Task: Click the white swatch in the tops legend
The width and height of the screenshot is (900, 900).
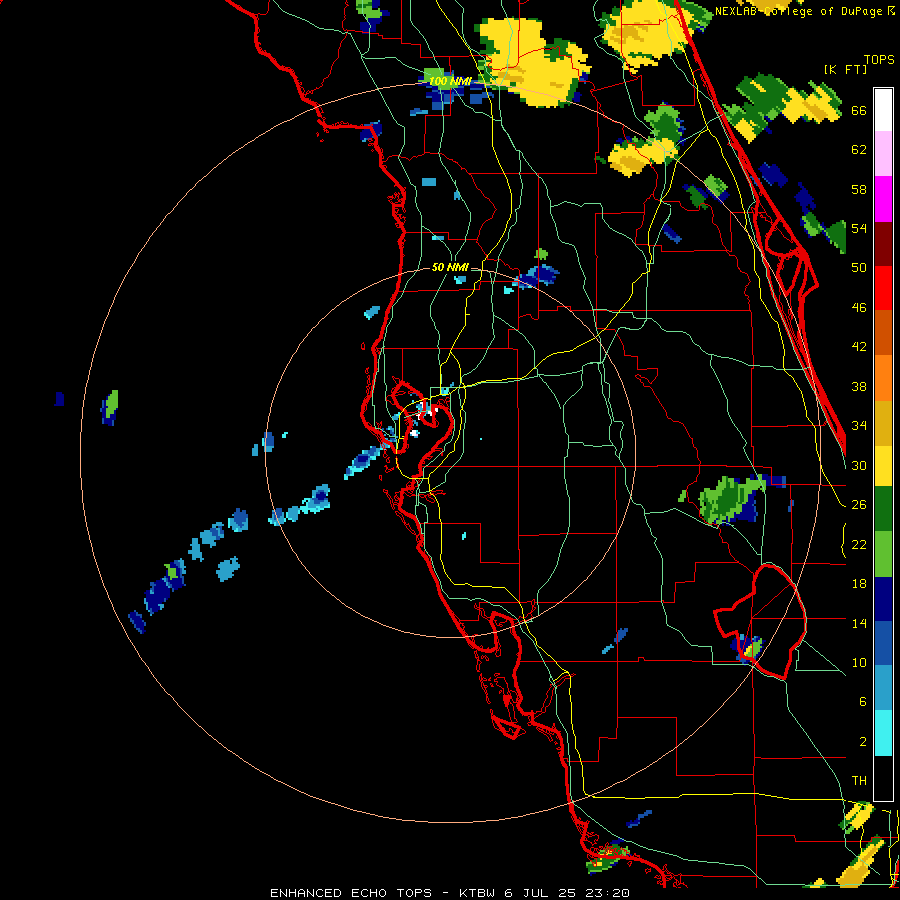Action: click(x=883, y=110)
